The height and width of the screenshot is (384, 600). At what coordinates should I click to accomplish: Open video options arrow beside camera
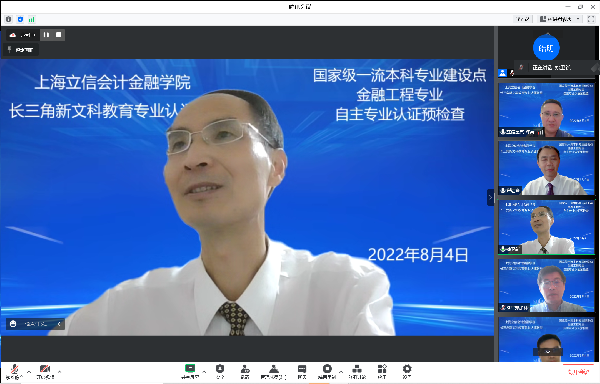point(59,371)
